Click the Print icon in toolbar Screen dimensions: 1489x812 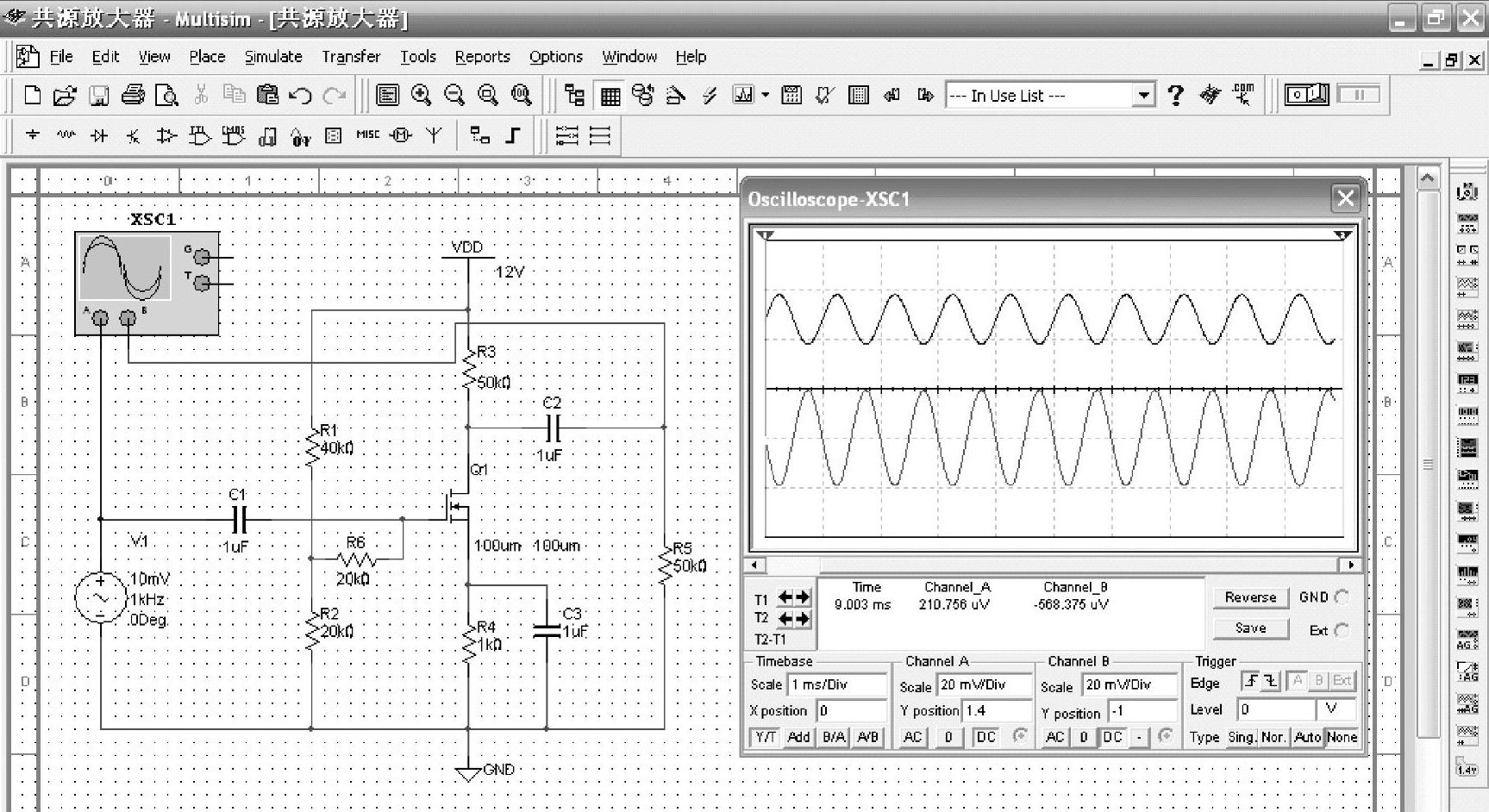click(x=133, y=95)
